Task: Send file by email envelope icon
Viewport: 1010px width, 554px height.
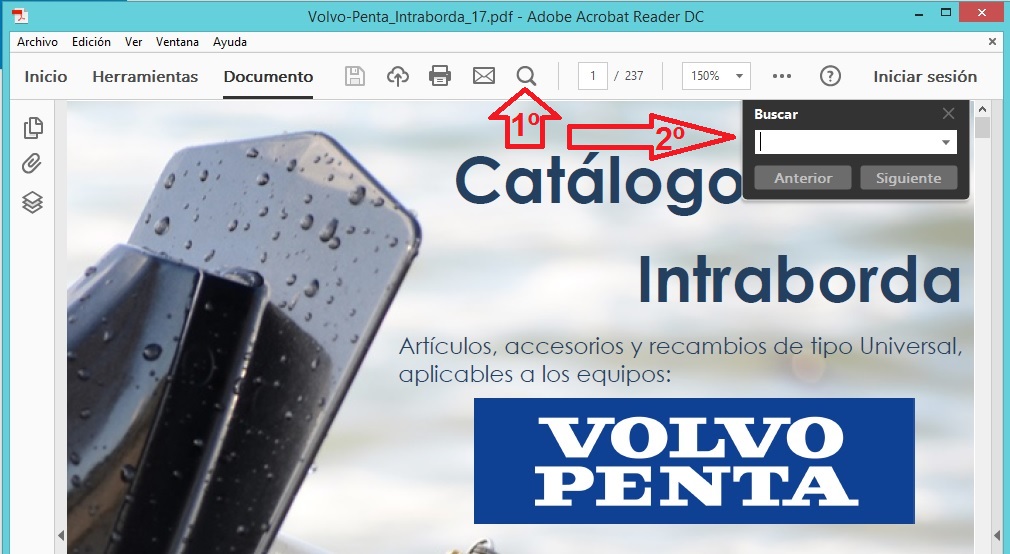Action: click(x=484, y=76)
